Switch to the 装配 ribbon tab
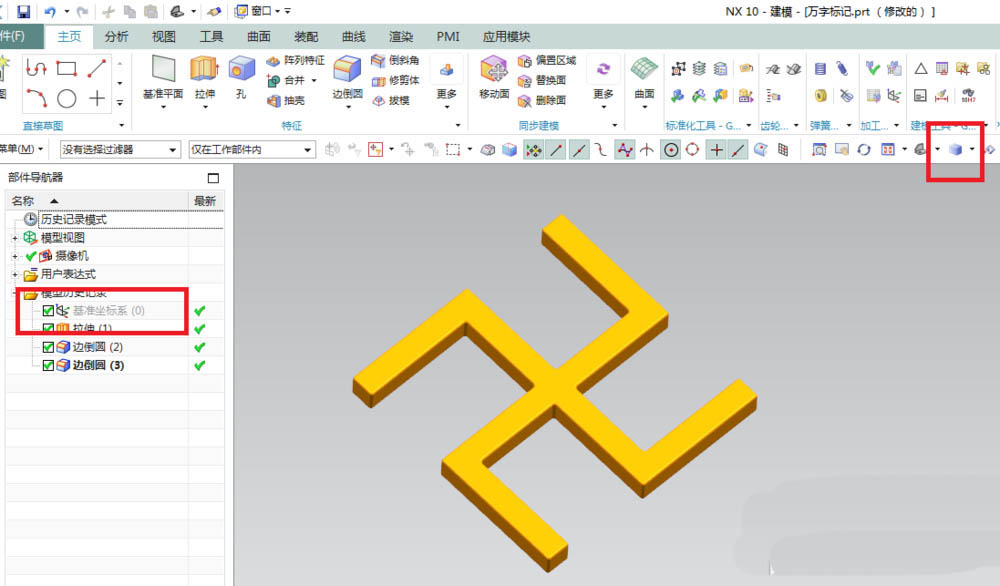The height and width of the screenshot is (586, 1000). tap(306, 37)
